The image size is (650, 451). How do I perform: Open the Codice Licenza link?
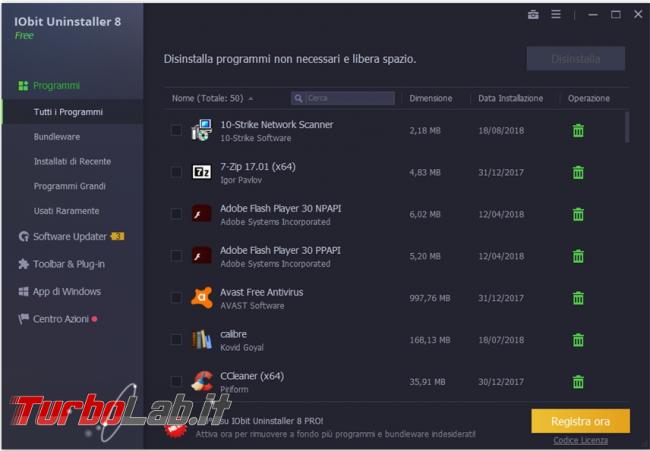[x=580, y=440]
